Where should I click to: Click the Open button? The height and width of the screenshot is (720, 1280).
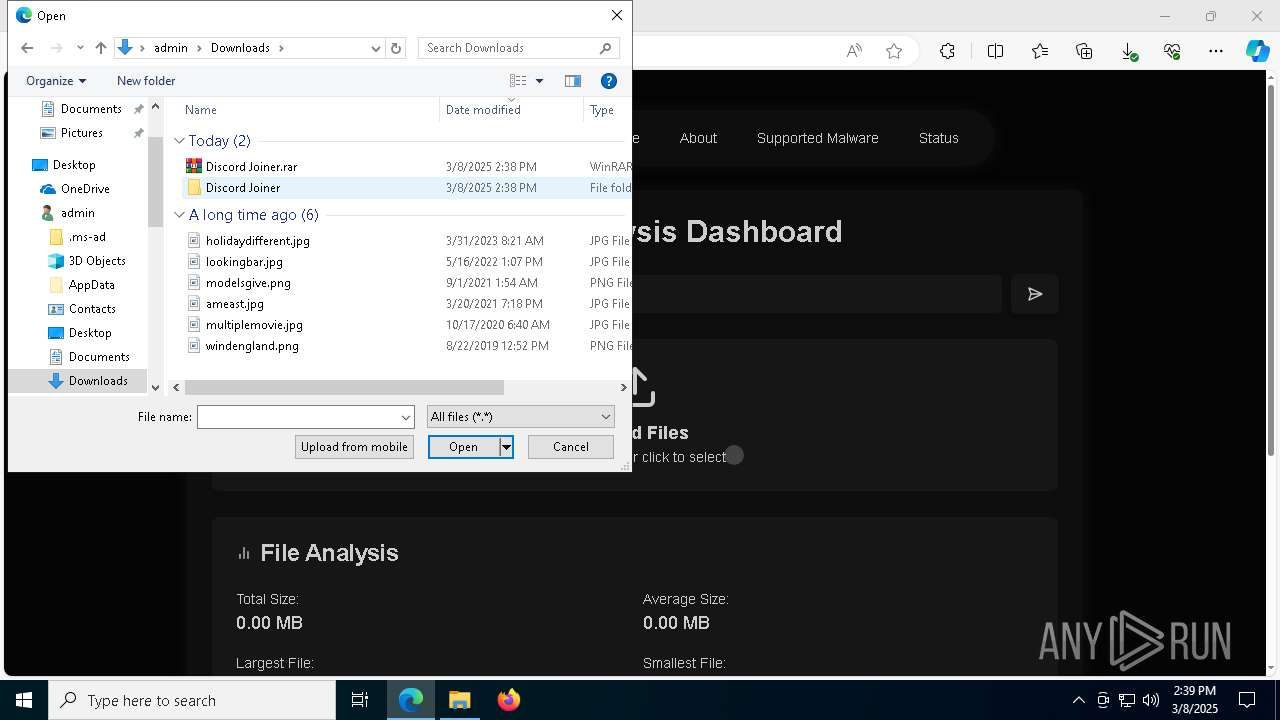[x=464, y=447]
